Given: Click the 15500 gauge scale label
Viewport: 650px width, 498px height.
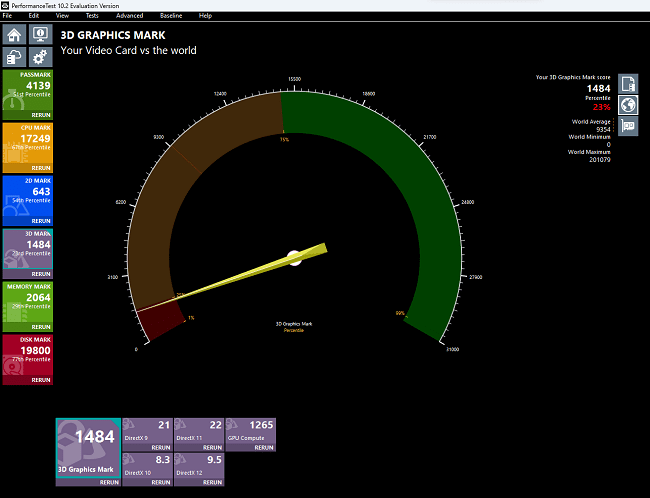Looking at the screenshot, I should [x=294, y=79].
